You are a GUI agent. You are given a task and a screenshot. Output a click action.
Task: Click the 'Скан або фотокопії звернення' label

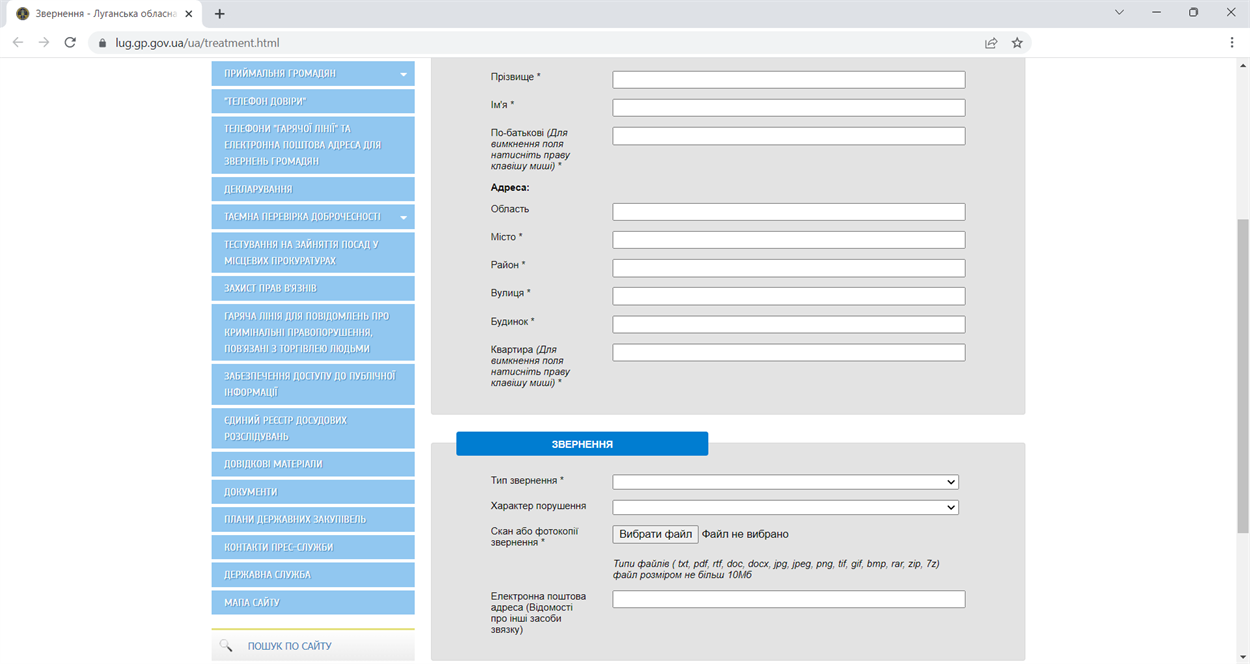535,537
